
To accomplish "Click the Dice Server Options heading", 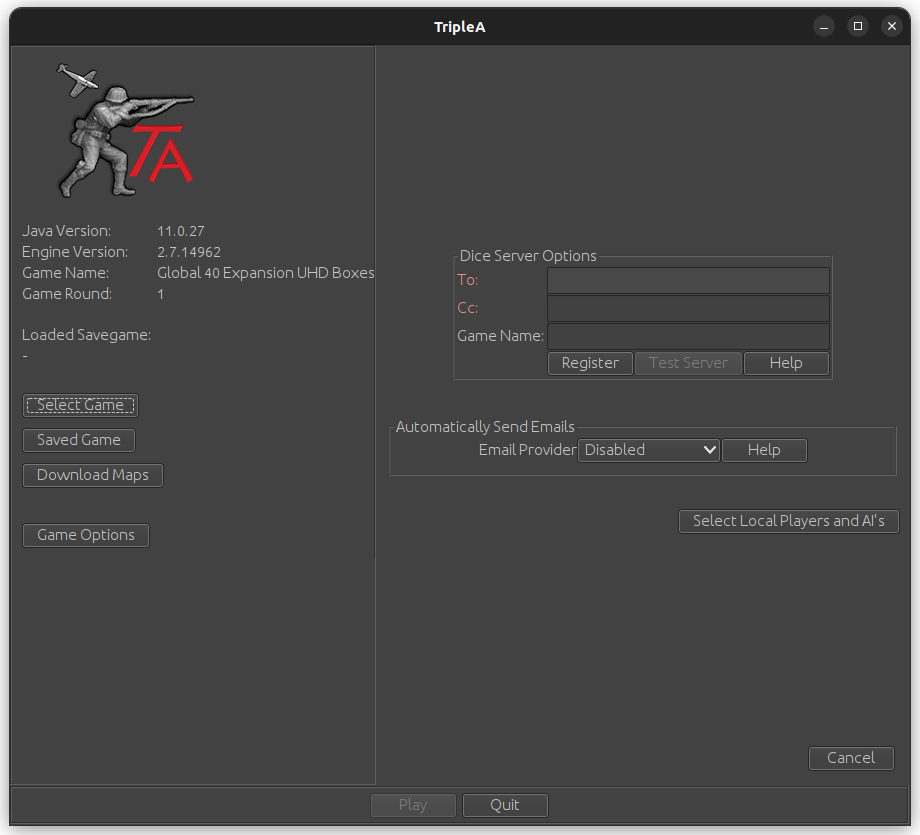I will click(527, 256).
